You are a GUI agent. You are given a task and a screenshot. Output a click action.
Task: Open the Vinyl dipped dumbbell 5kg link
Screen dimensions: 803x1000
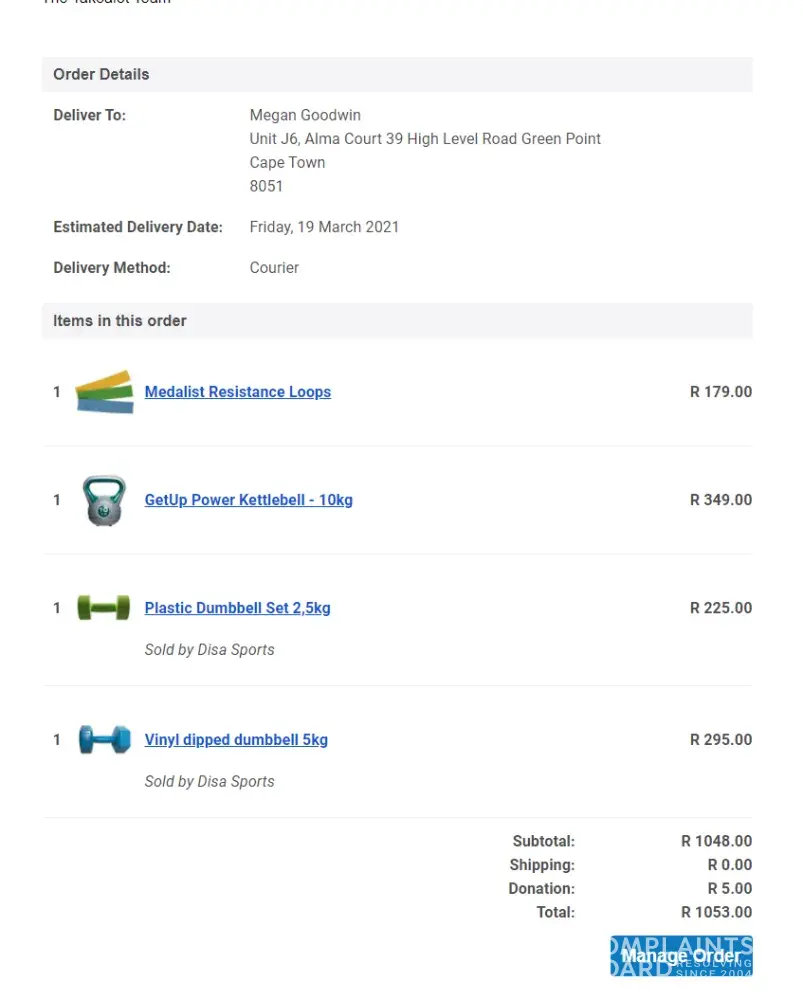236,740
